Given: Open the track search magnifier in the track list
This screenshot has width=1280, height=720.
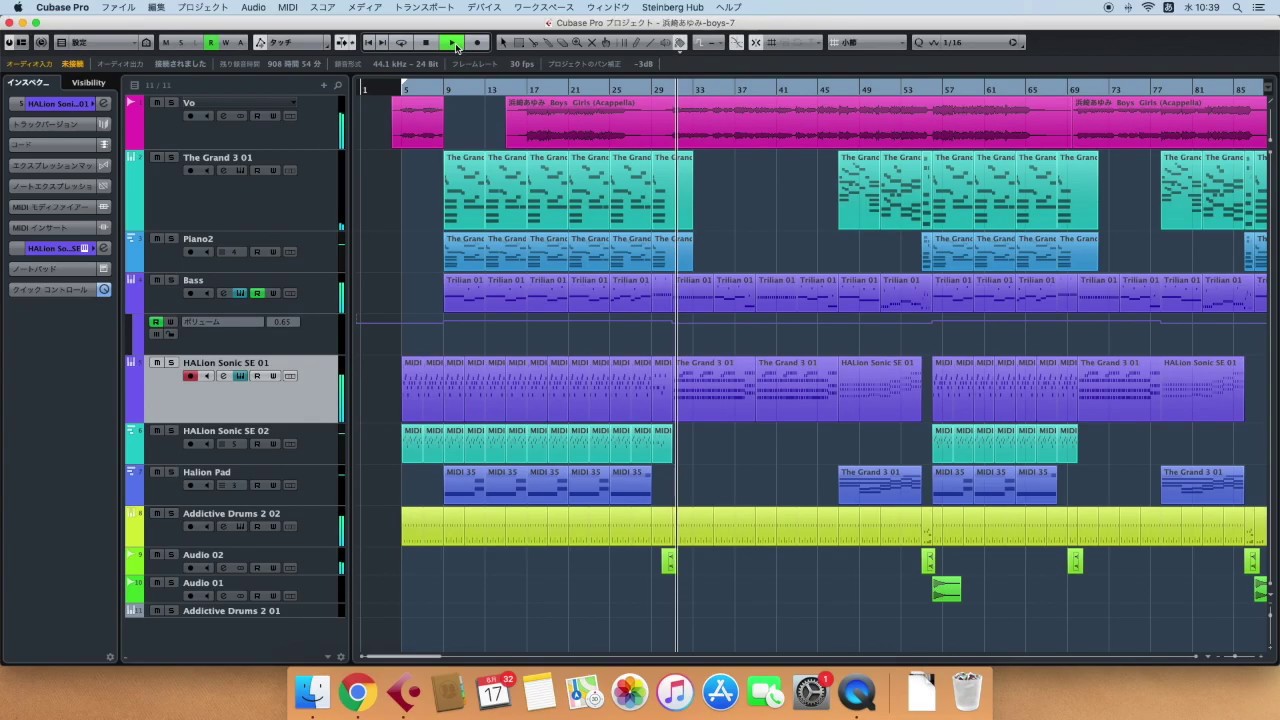Looking at the screenshot, I should 338,85.
